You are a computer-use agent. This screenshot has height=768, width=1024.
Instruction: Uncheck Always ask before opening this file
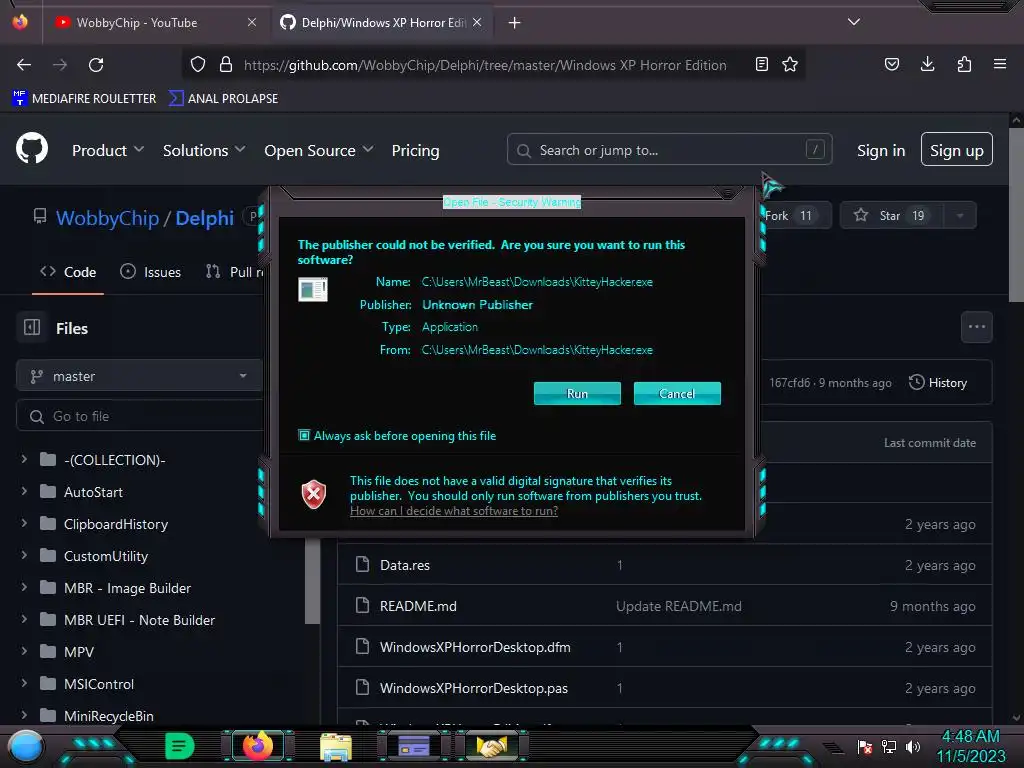click(304, 435)
